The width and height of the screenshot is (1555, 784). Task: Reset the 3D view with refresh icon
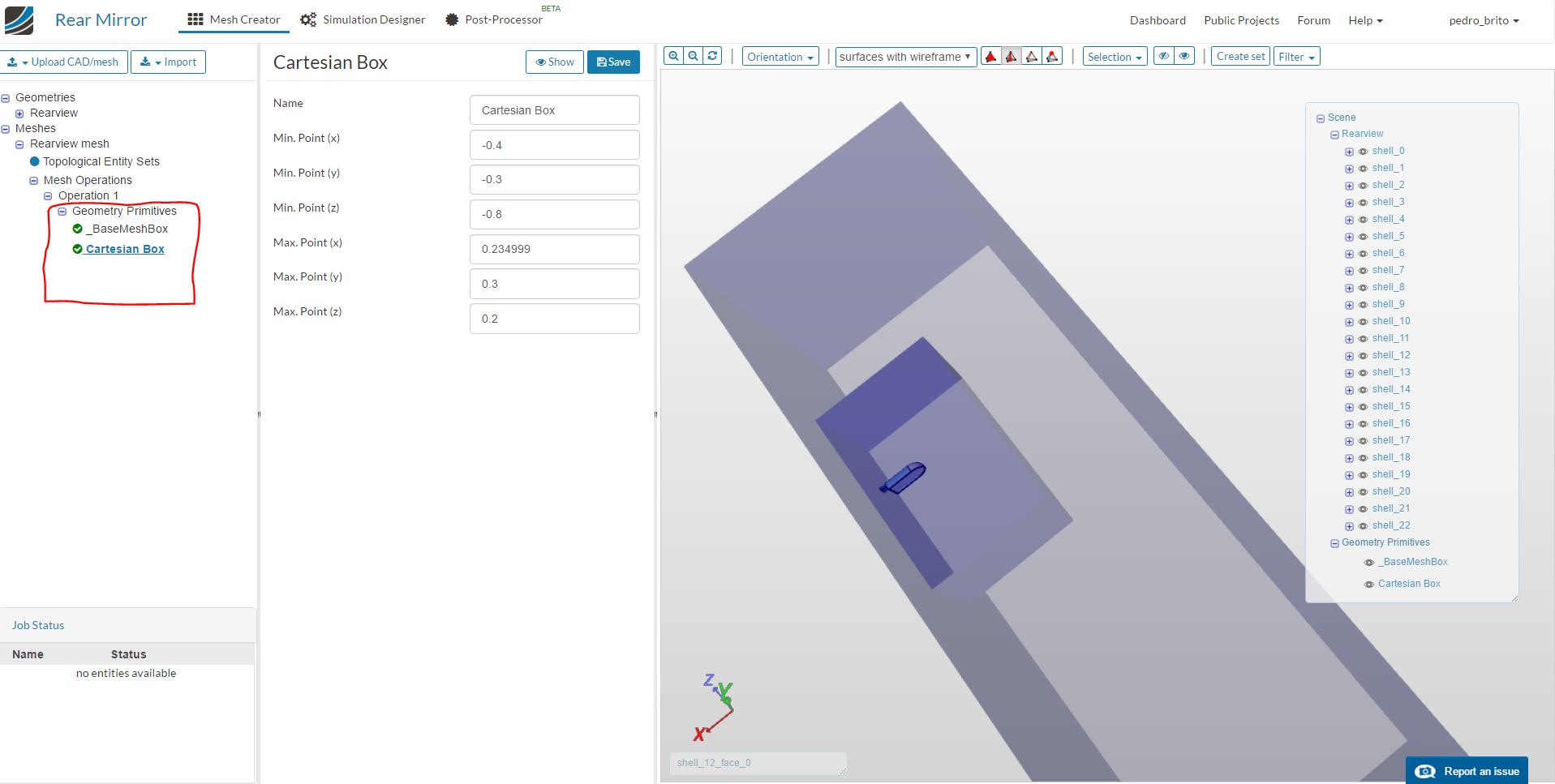712,56
